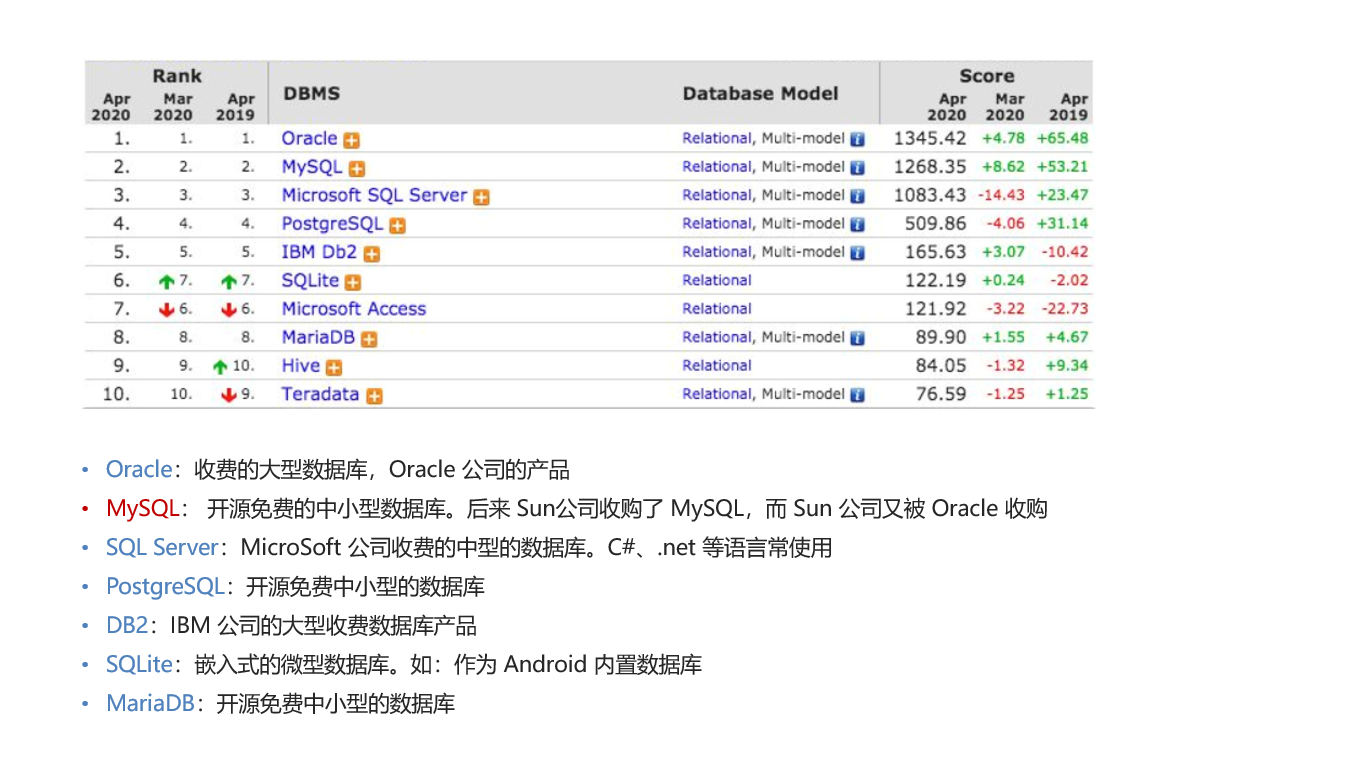
Task: Open the PostgreSQL link in the DBMS column
Action: pyautogui.click(x=332, y=224)
